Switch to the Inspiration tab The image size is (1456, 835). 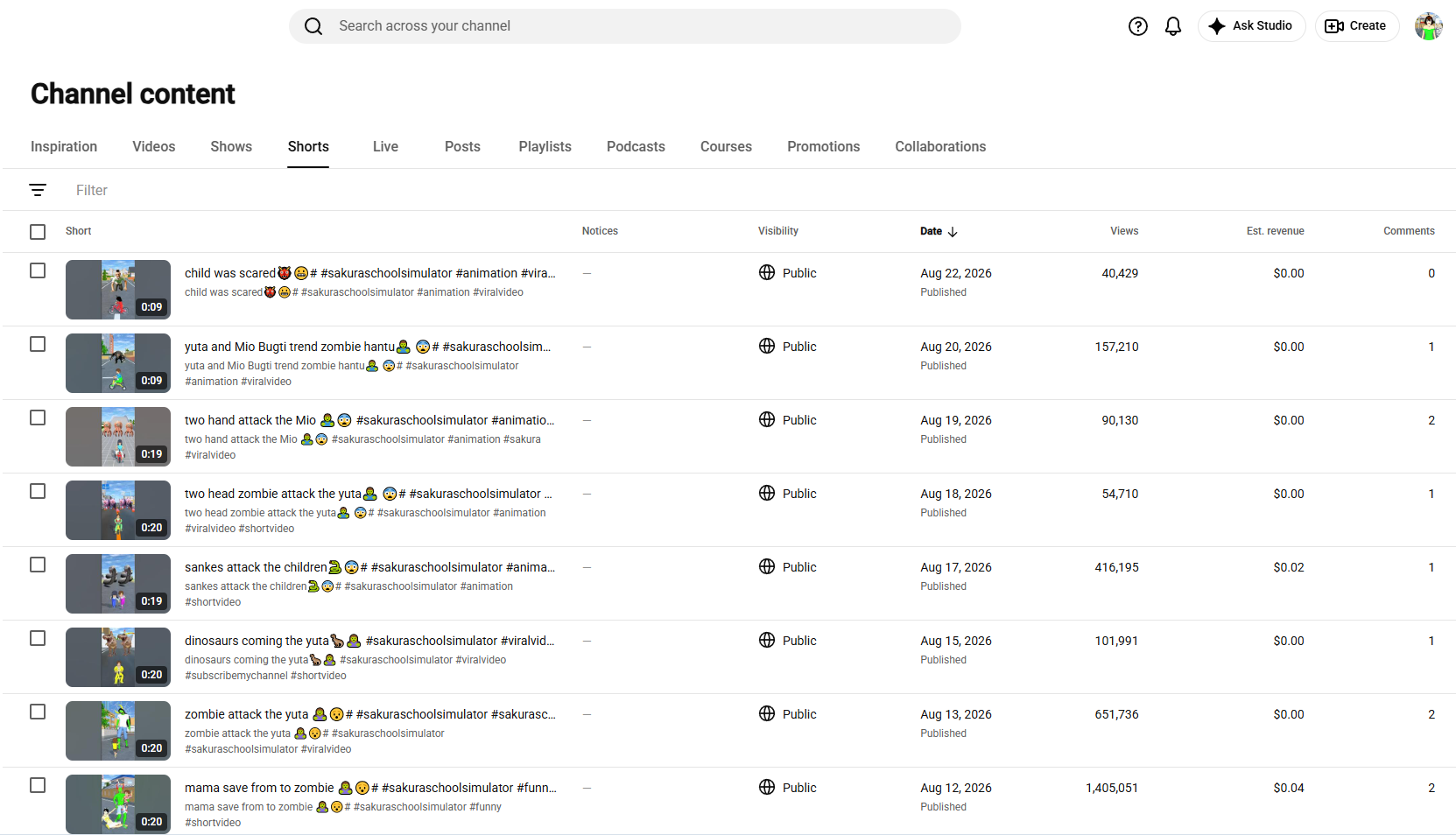64,147
